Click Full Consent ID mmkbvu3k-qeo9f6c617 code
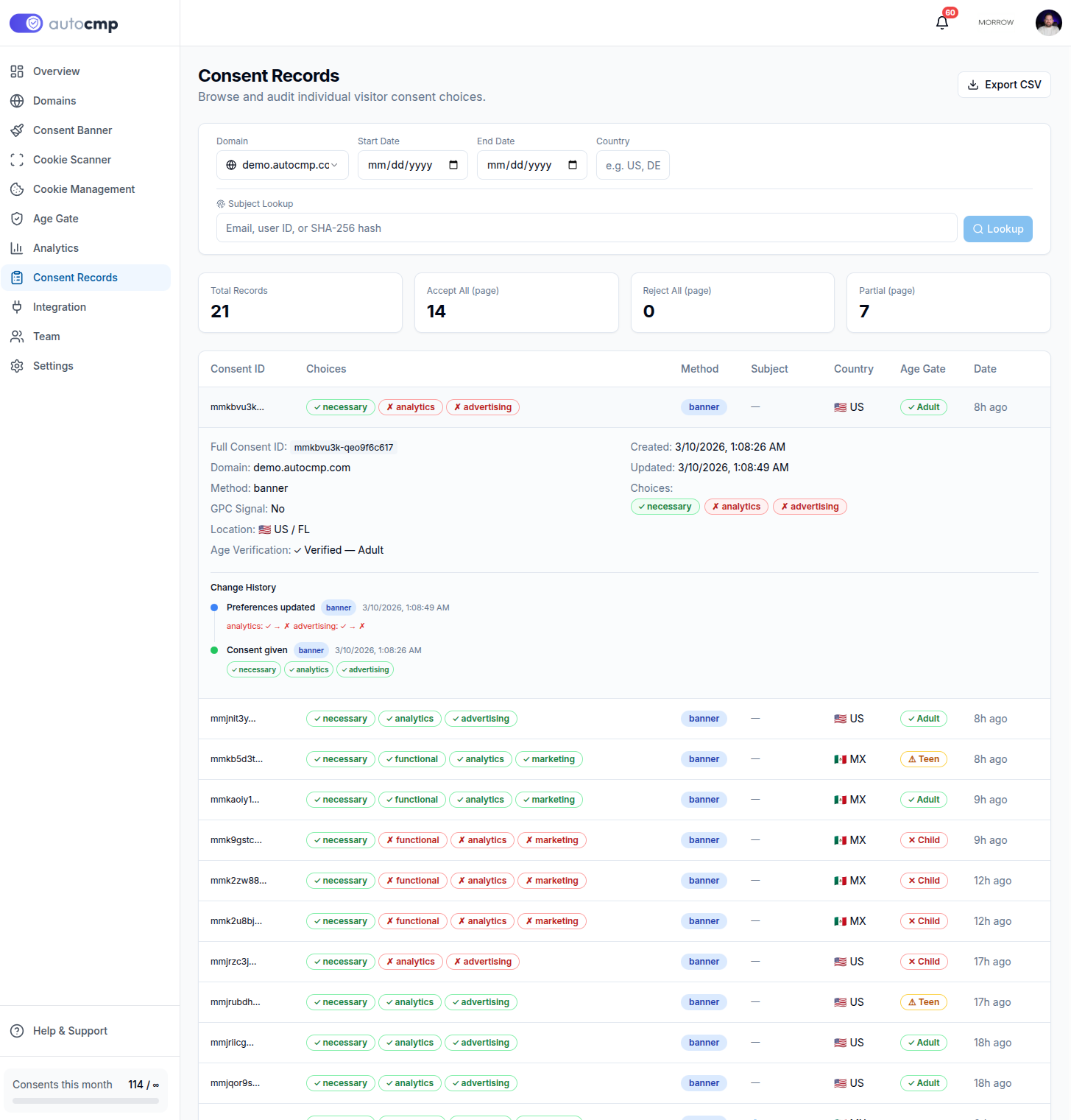Image resolution: width=1071 pixels, height=1120 pixels. pos(344,448)
